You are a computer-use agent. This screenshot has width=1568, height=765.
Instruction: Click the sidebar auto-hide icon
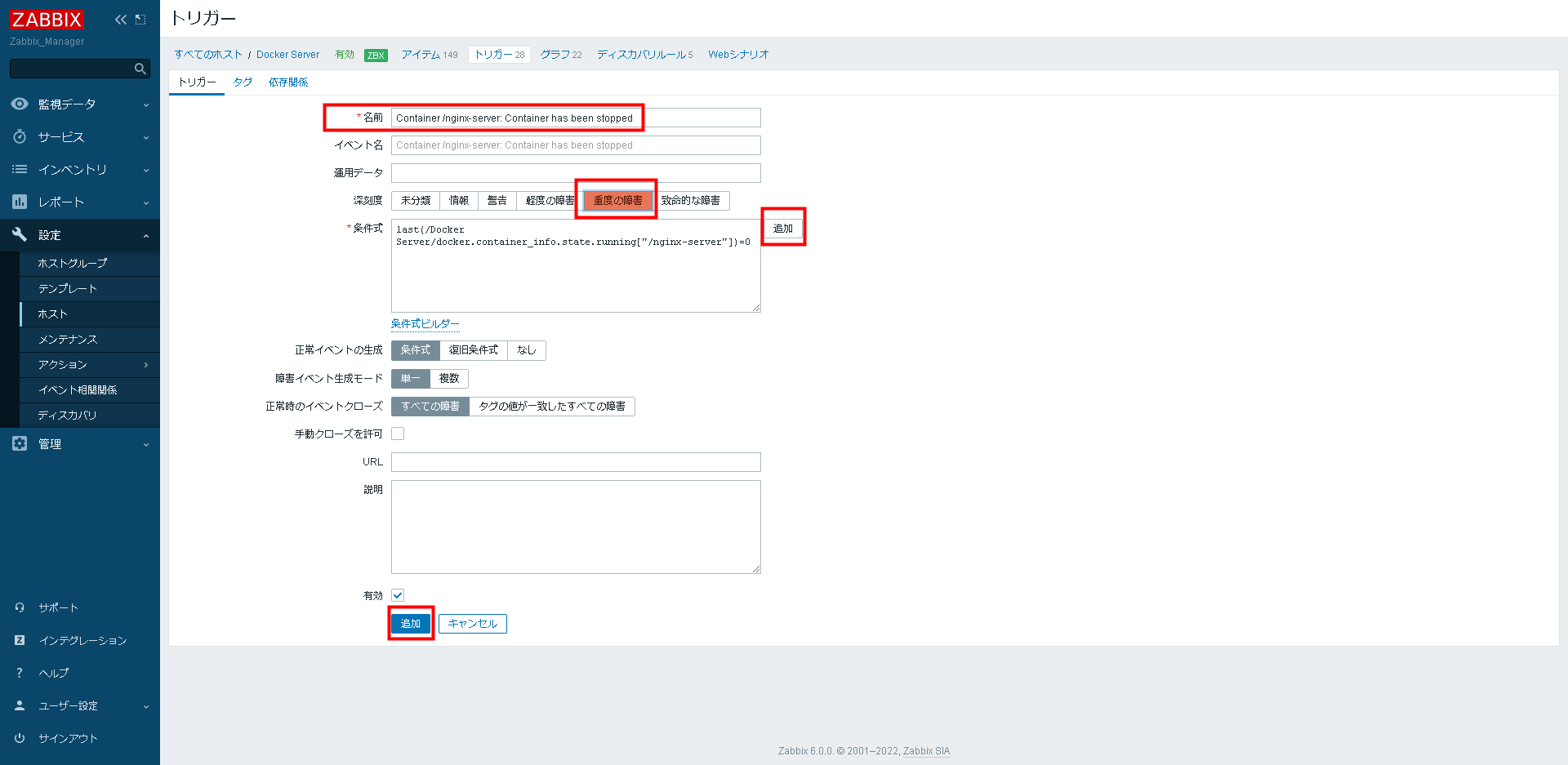point(140,20)
